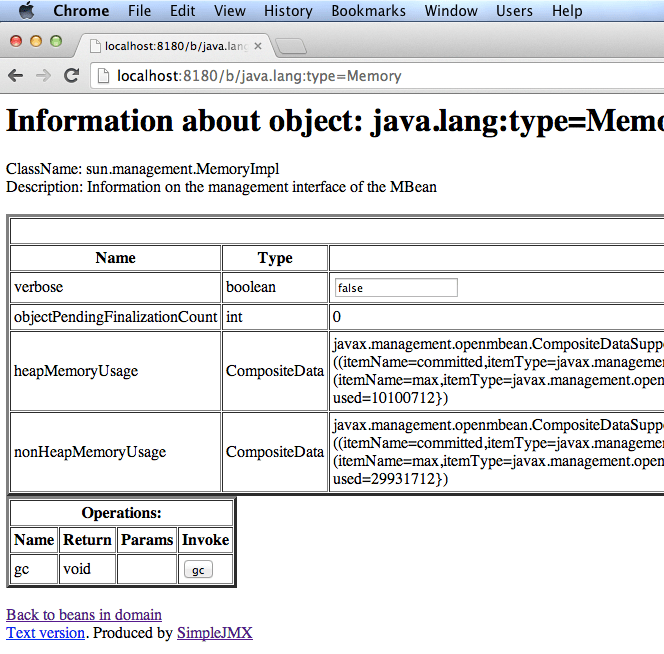This screenshot has height=654, width=664.
Task: Click the yellow minimize window button
Action: (x=36, y=41)
